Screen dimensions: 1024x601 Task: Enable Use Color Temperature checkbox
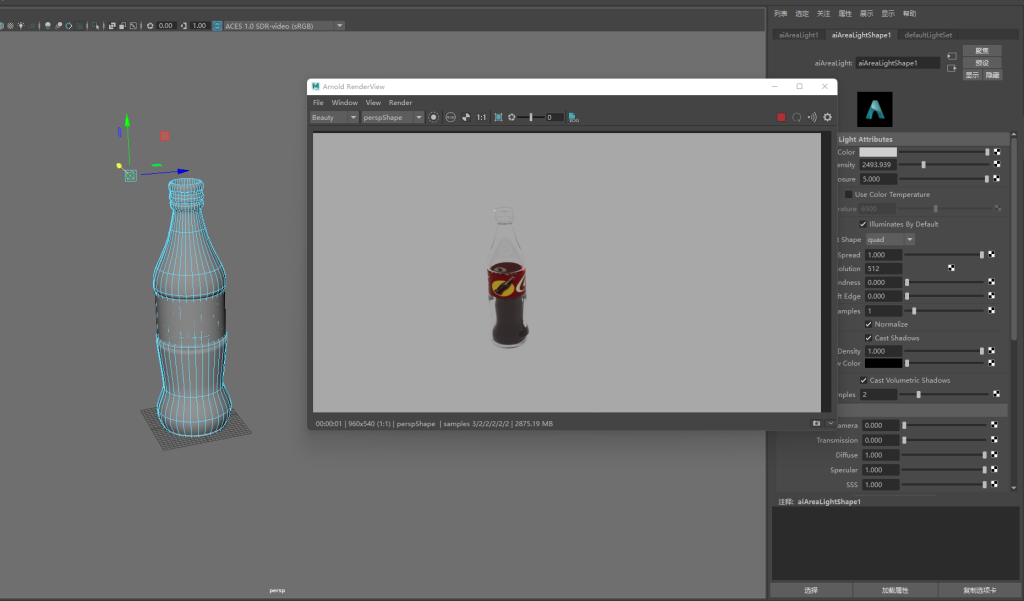[848, 194]
